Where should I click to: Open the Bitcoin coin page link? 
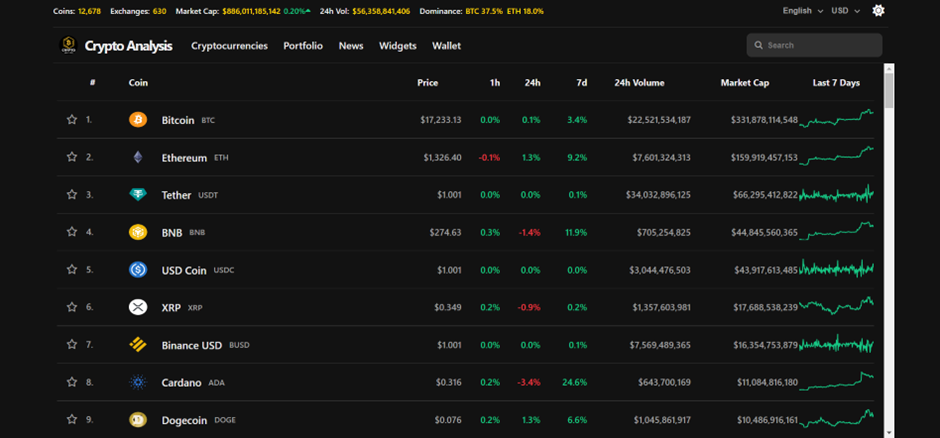pos(178,120)
